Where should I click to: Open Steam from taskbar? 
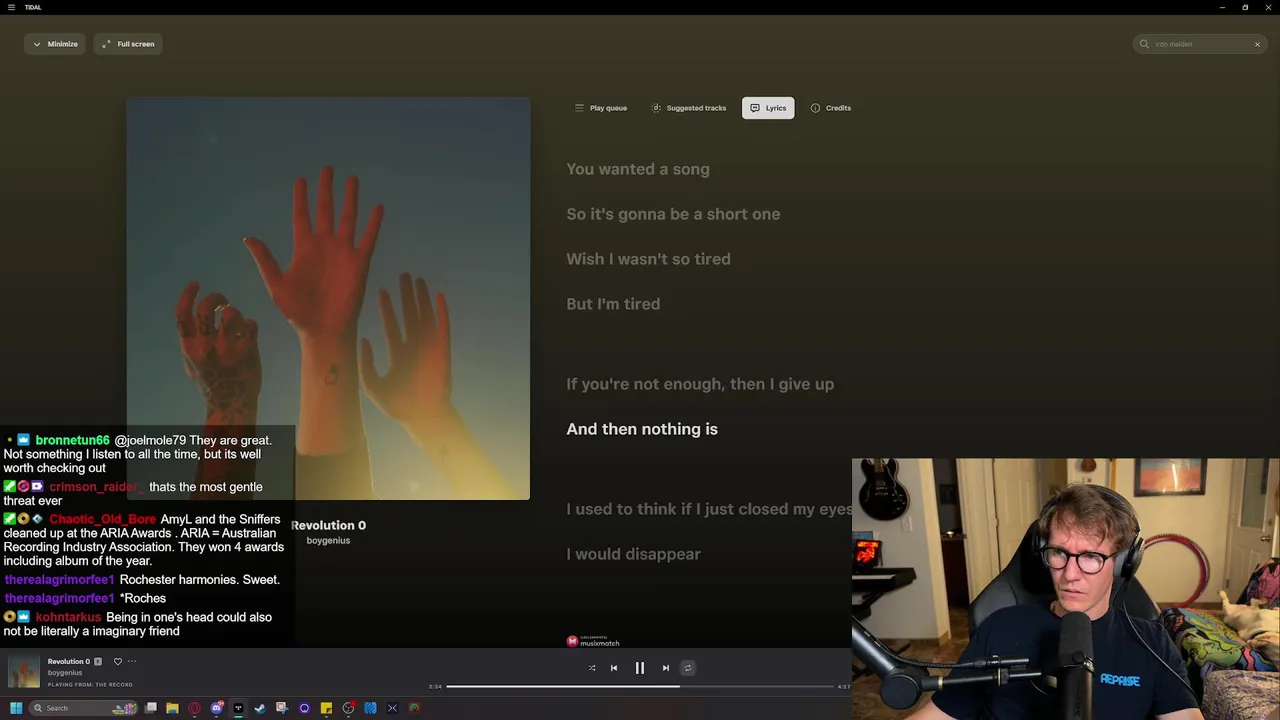tap(260, 708)
